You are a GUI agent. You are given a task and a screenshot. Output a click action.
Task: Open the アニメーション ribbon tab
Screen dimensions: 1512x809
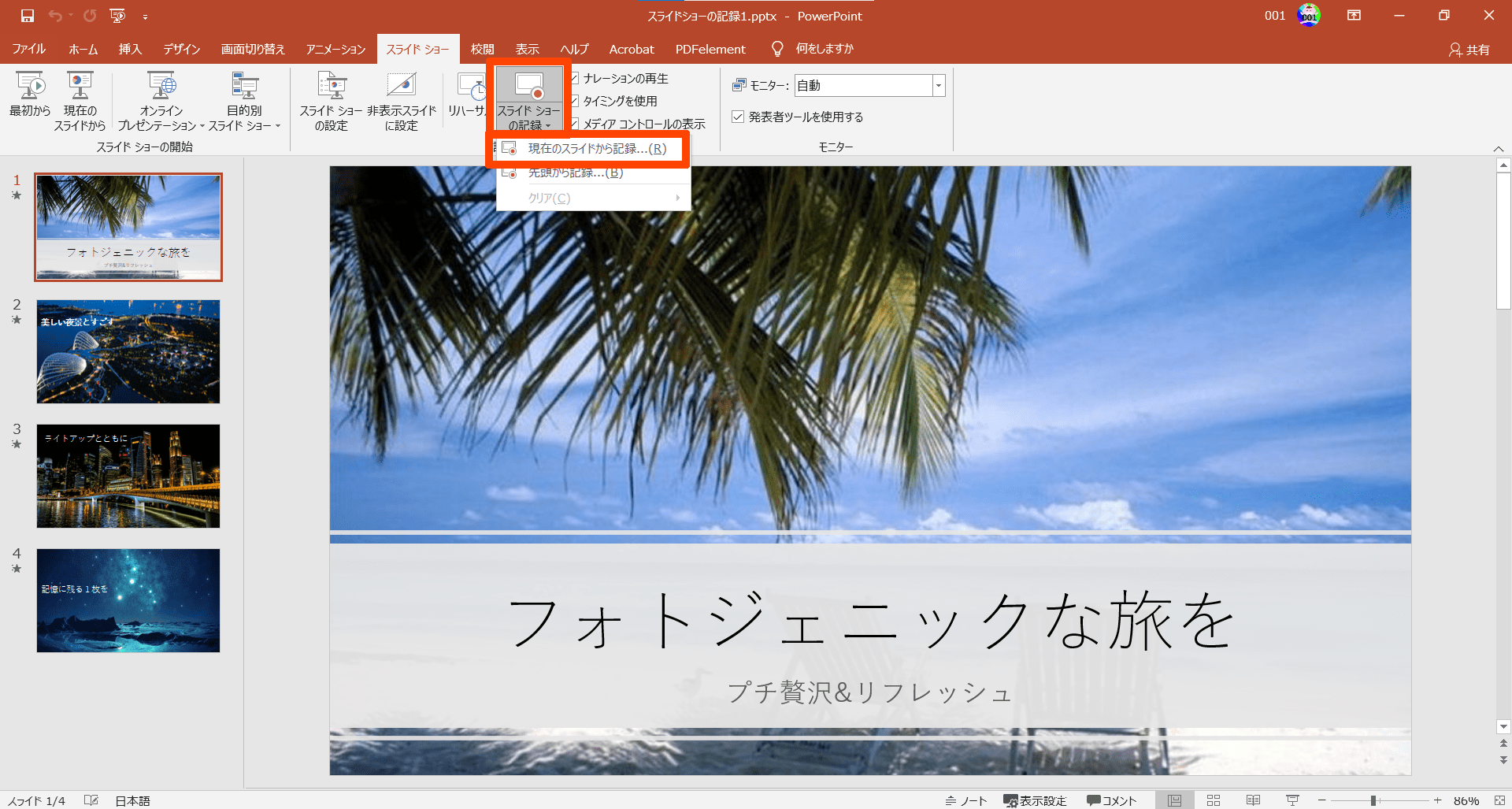coord(335,49)
